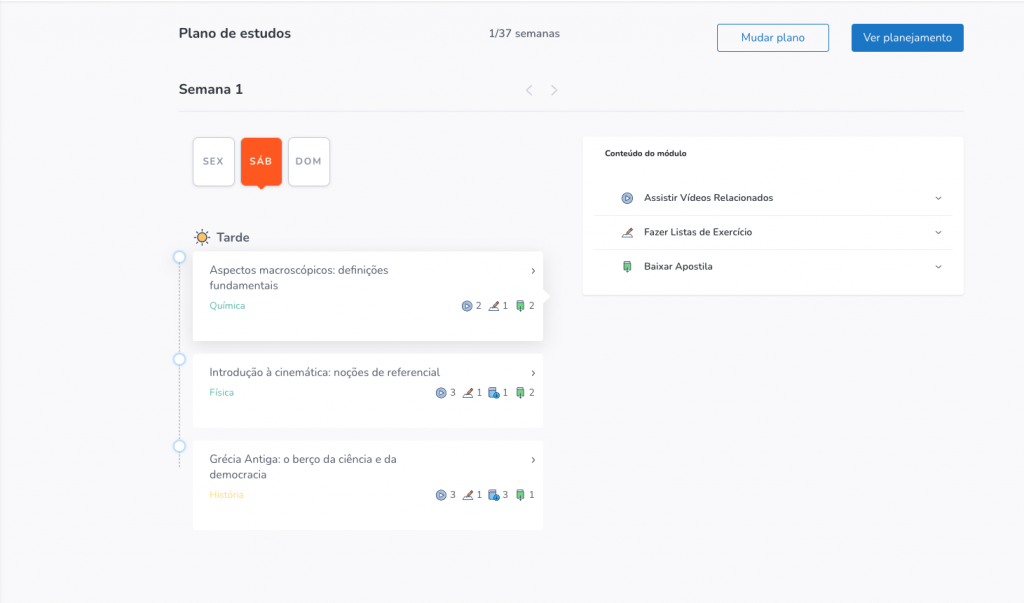This screenshot has width=1024, height=603.
Task: Open the Aspectos macroscópicos module card
Action: point(368,296)
